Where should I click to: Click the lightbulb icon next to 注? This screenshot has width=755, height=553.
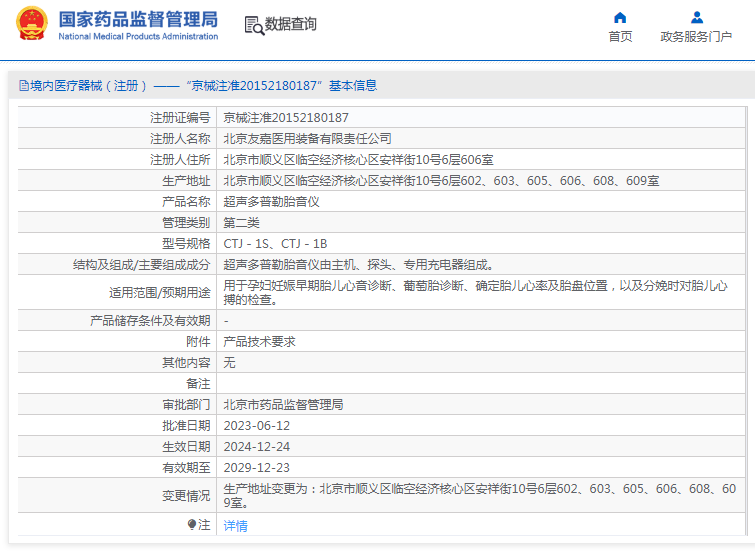click(x=192, y=524)
